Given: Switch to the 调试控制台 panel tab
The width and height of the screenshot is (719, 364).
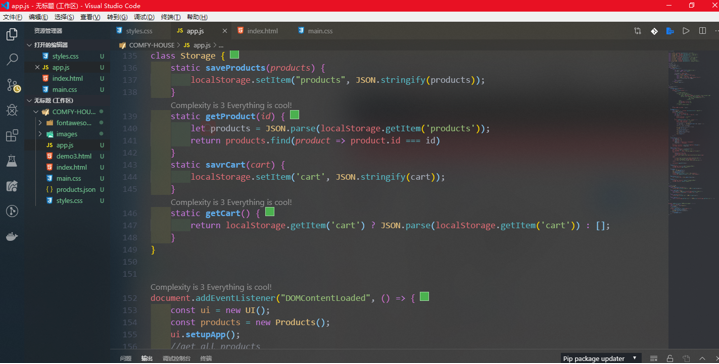Looking at the screenshot, I should point(177,358).
